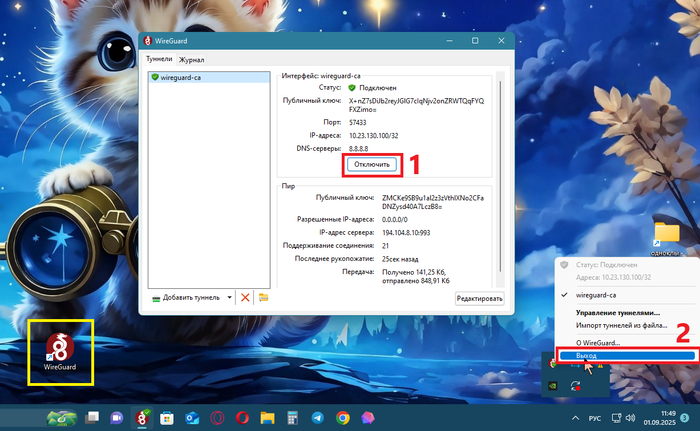Click the keepalive value 21
This screenshot has width=700, height=431.
385,246
